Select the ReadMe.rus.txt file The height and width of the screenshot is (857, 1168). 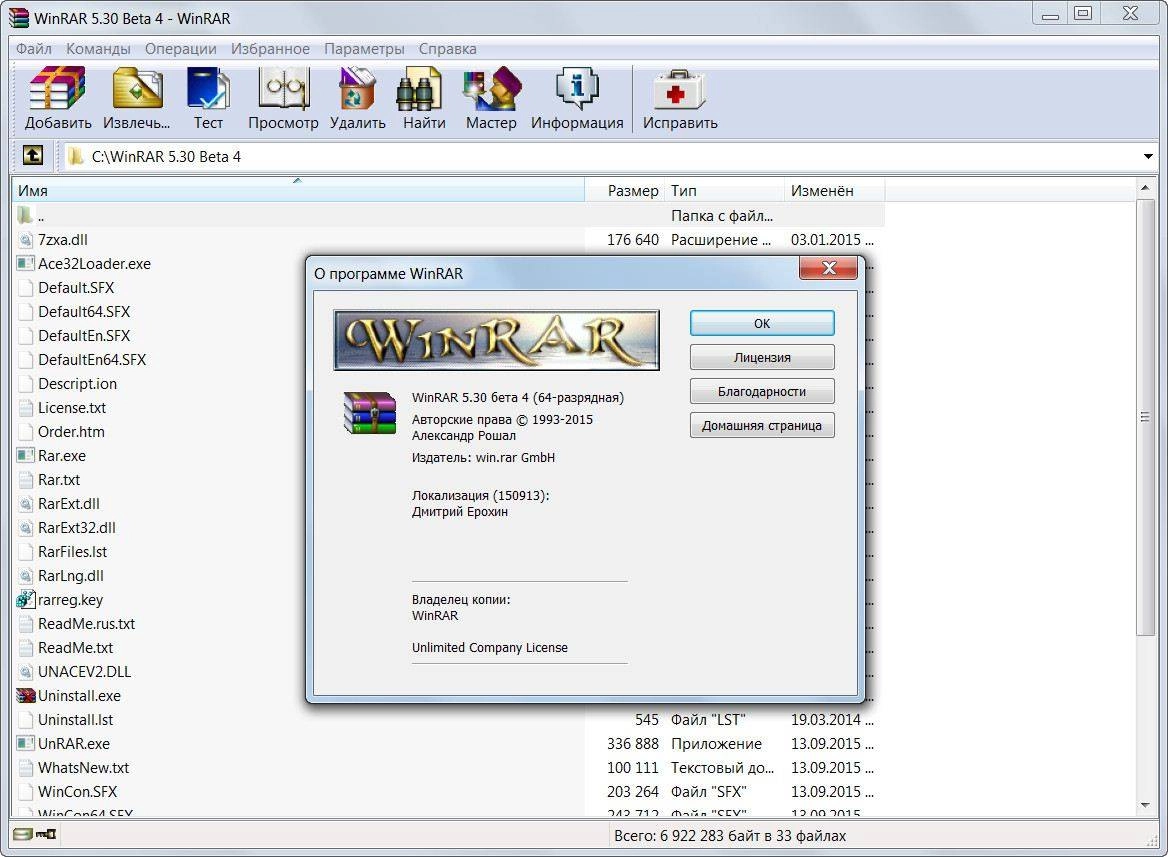point(86,624)
